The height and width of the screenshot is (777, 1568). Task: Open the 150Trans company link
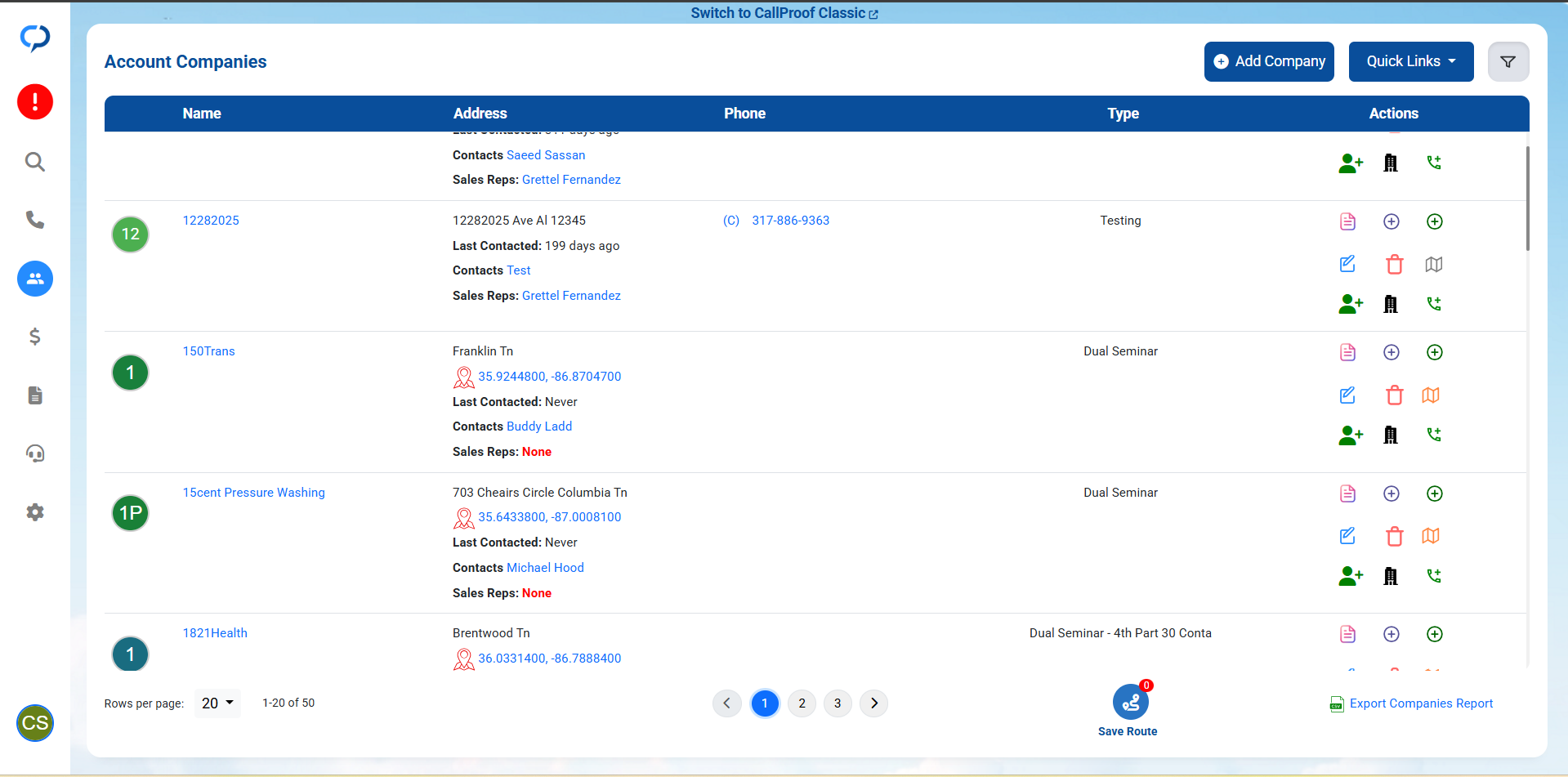tap(208, 351)
